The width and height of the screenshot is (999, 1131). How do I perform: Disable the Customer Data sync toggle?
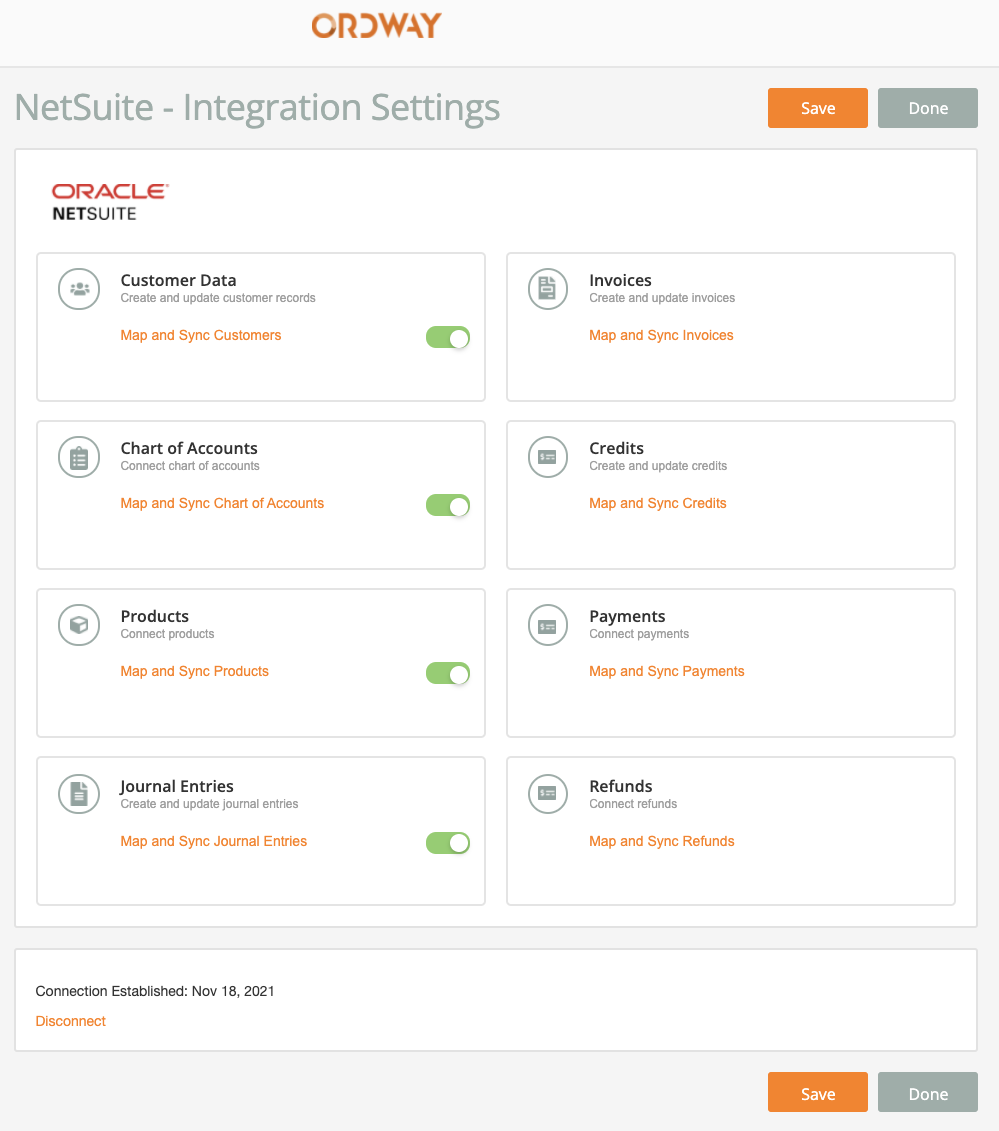click(x=448, y=337)
